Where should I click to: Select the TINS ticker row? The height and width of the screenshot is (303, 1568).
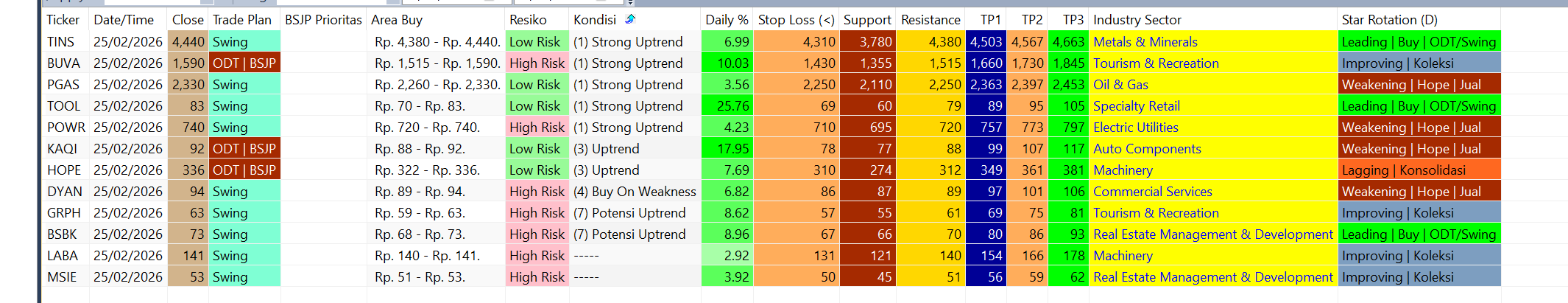[x=61, y=42]
